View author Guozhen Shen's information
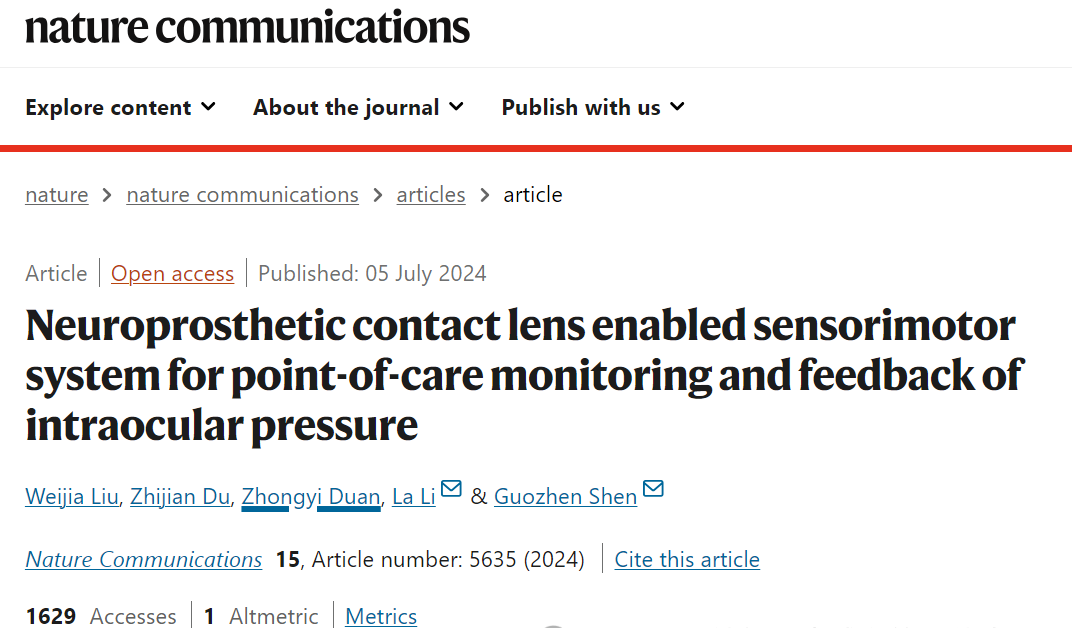Viewport: 1072px width, 628px height. pyautogui.click(x=565, y=496)
